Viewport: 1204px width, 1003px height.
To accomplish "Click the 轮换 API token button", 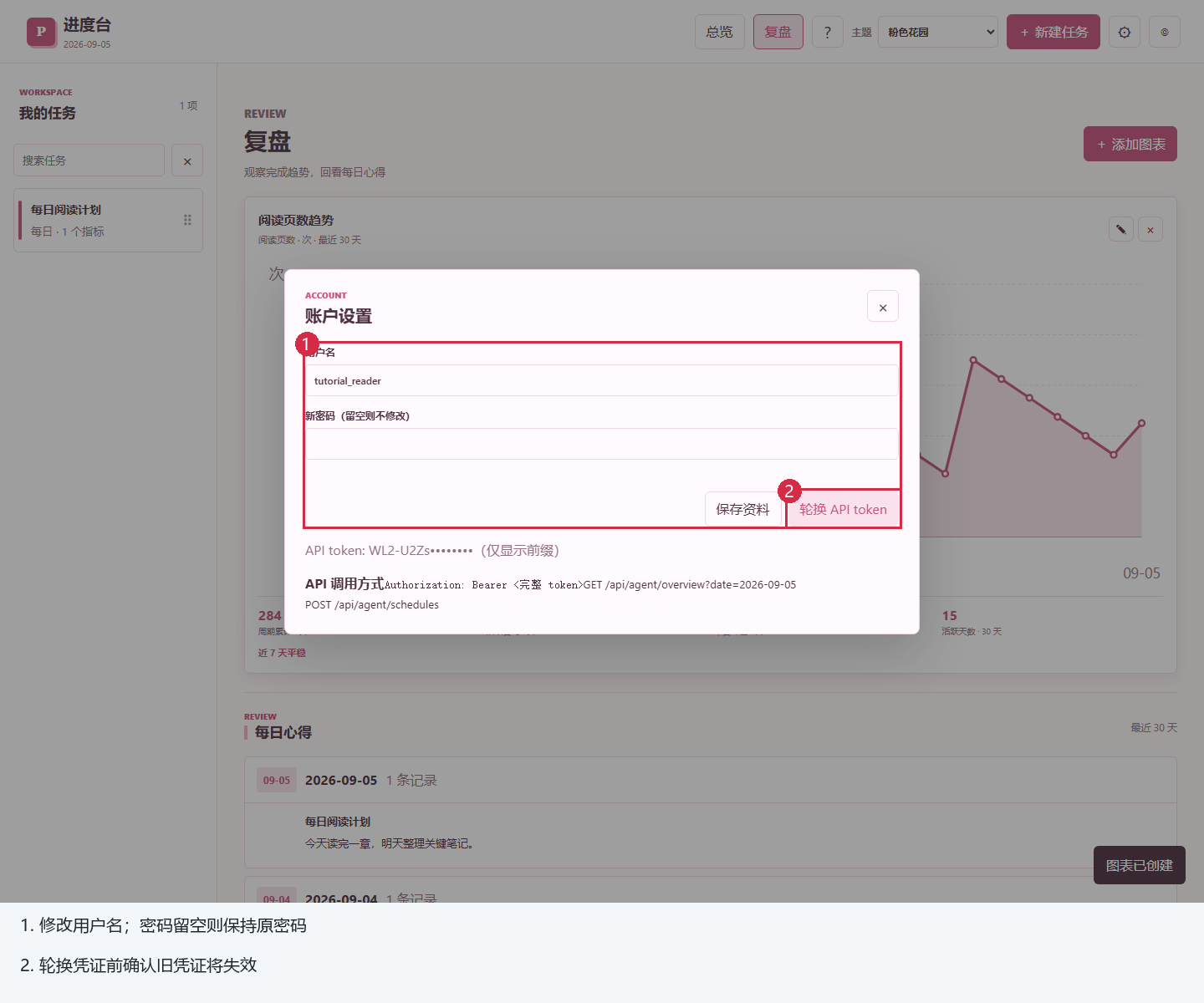I will click(x=843, y=509).
